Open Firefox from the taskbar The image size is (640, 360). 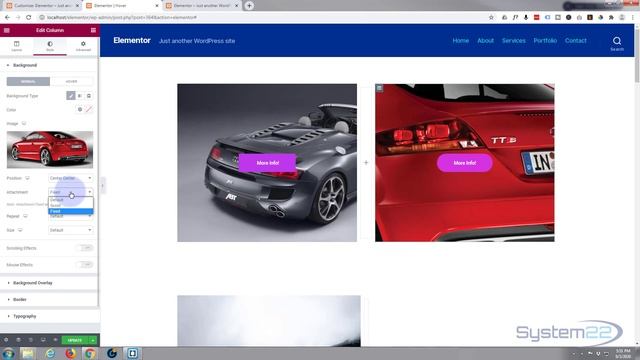pyautogui.click(x=71, y=353)
